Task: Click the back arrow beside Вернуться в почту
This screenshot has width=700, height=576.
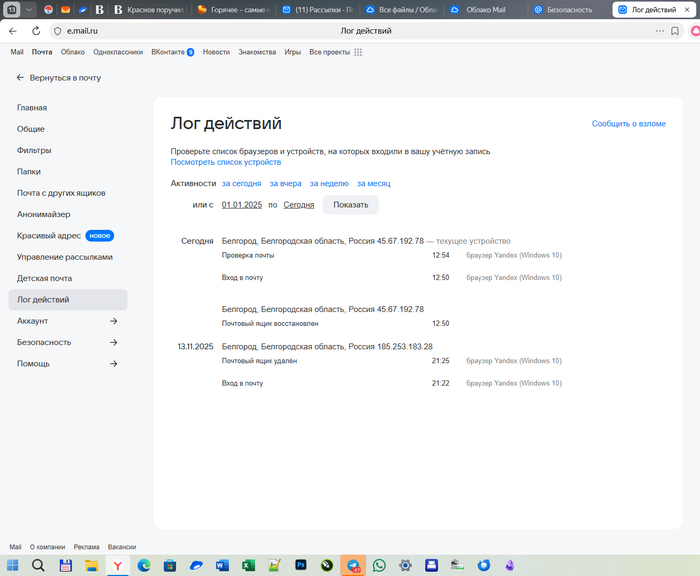Action: [x=20, y=77]
